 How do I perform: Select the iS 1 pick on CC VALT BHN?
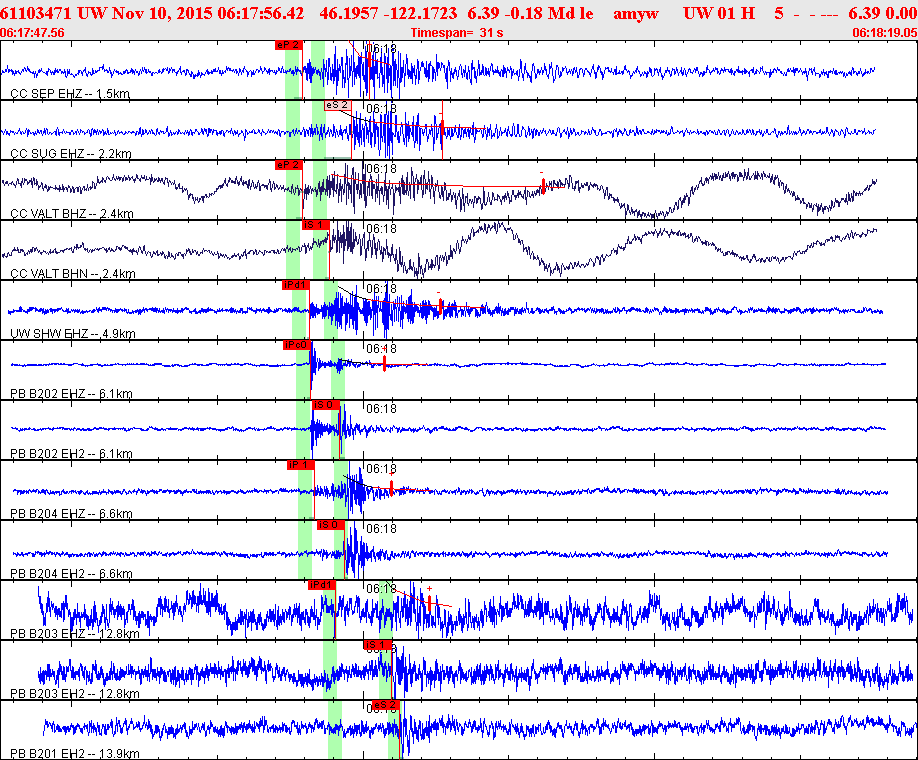[x=316, y=225]
